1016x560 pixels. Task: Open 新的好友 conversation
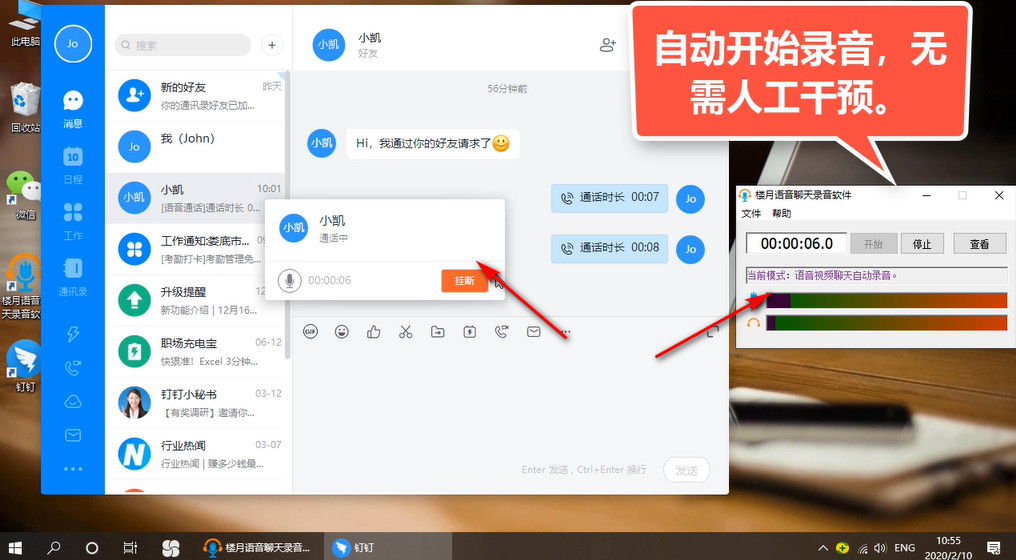click(x=197, y=95)
